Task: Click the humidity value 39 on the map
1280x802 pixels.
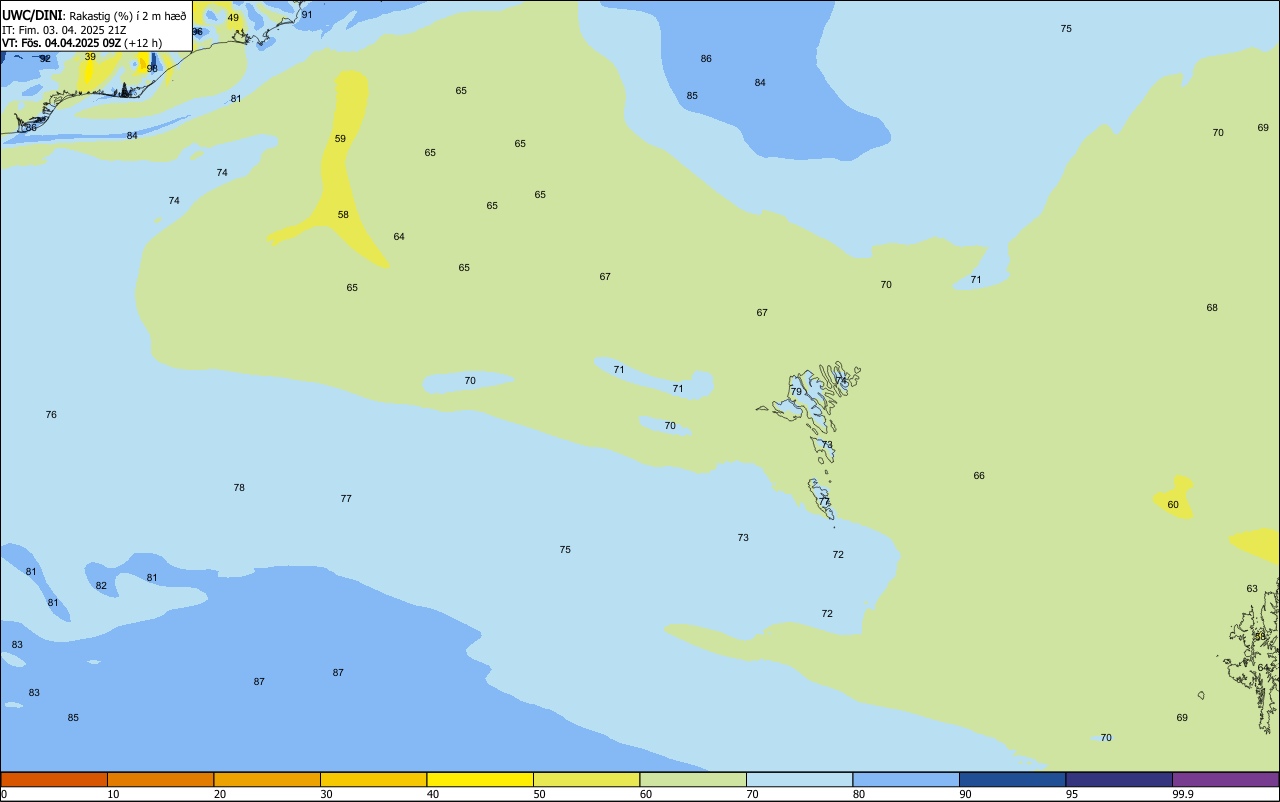Action: 90,57
